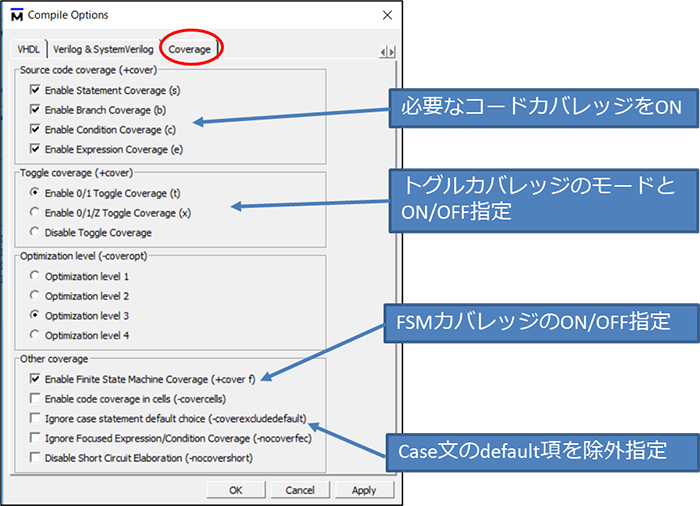This screenshot has width=700, height=506.
Task: Open the Verilog & SystemVerilog tab
Action: 105,49
